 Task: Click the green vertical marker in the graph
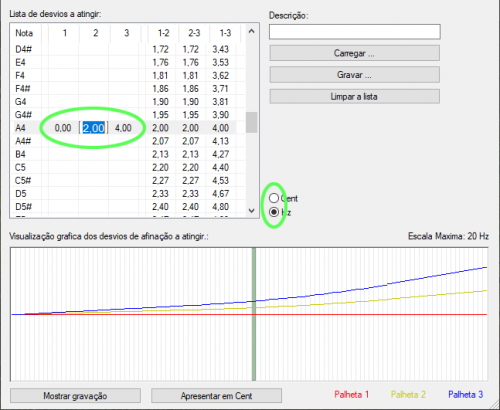[254, 314]
